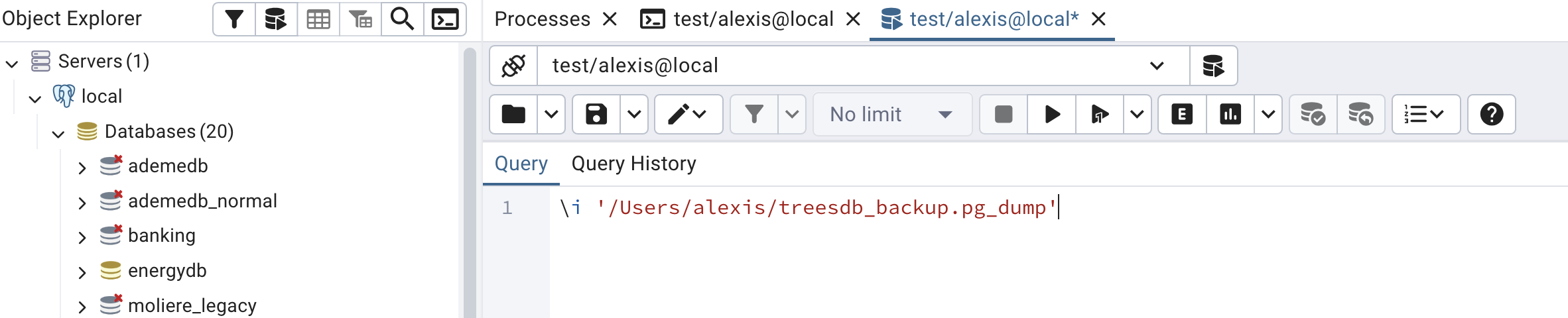Viewport: 1568px width, 318px height.
Task: Click Search Objects magnifier icon
Action: [x=402, y=19]
